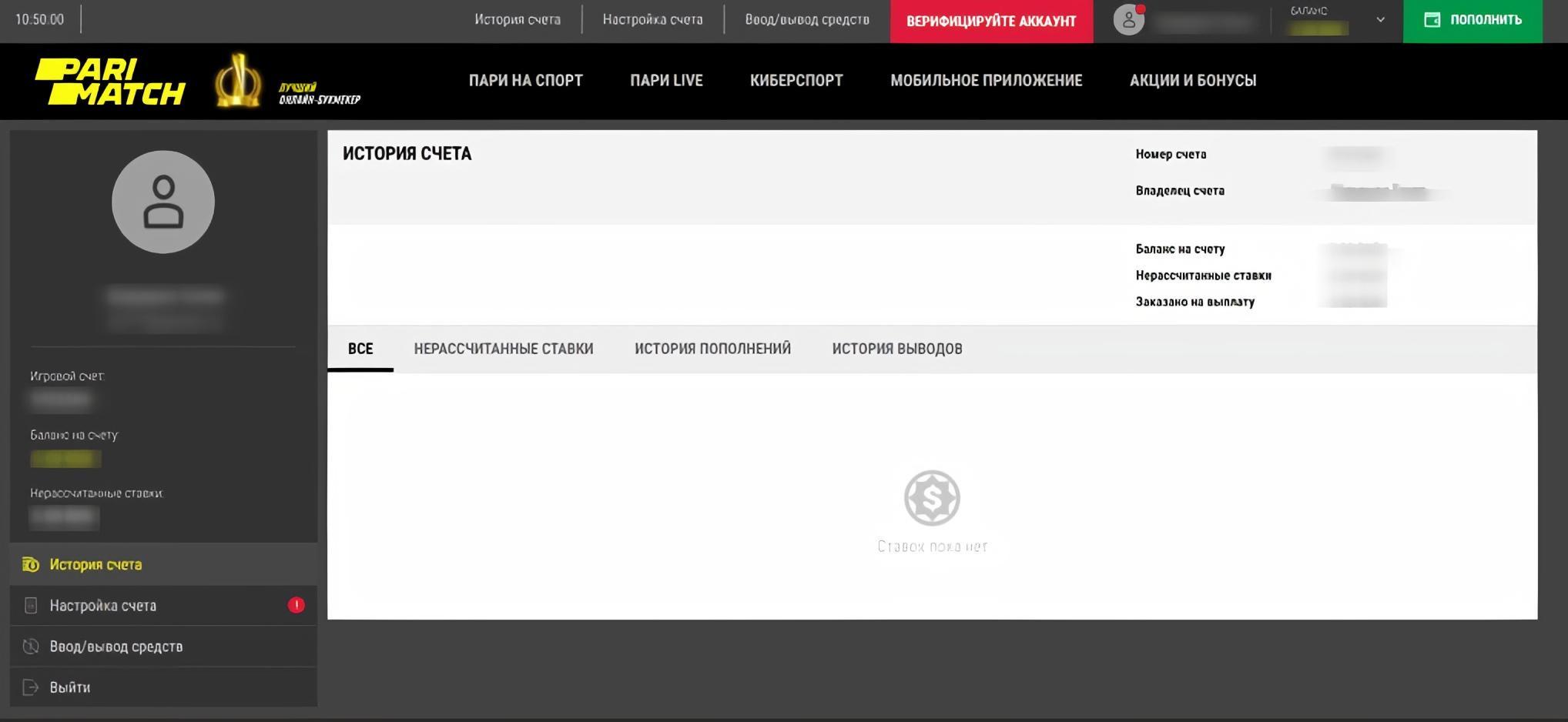Switch to История выводов tab

click(897, 349)
